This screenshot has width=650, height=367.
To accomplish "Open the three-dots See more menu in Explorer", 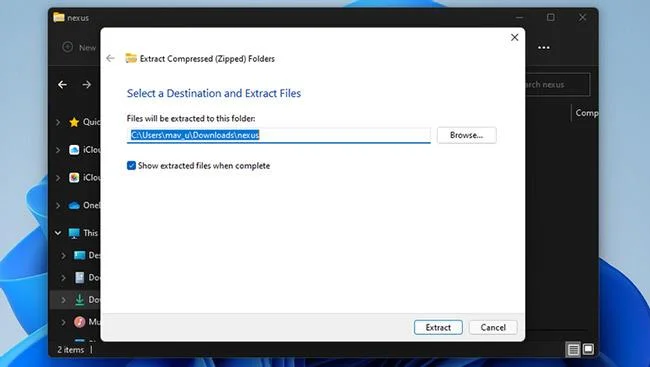I will tap(543, 48).
